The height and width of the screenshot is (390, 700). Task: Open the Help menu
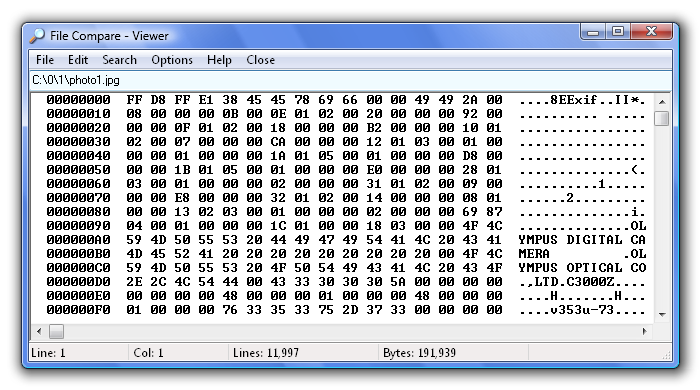(219, 60)
